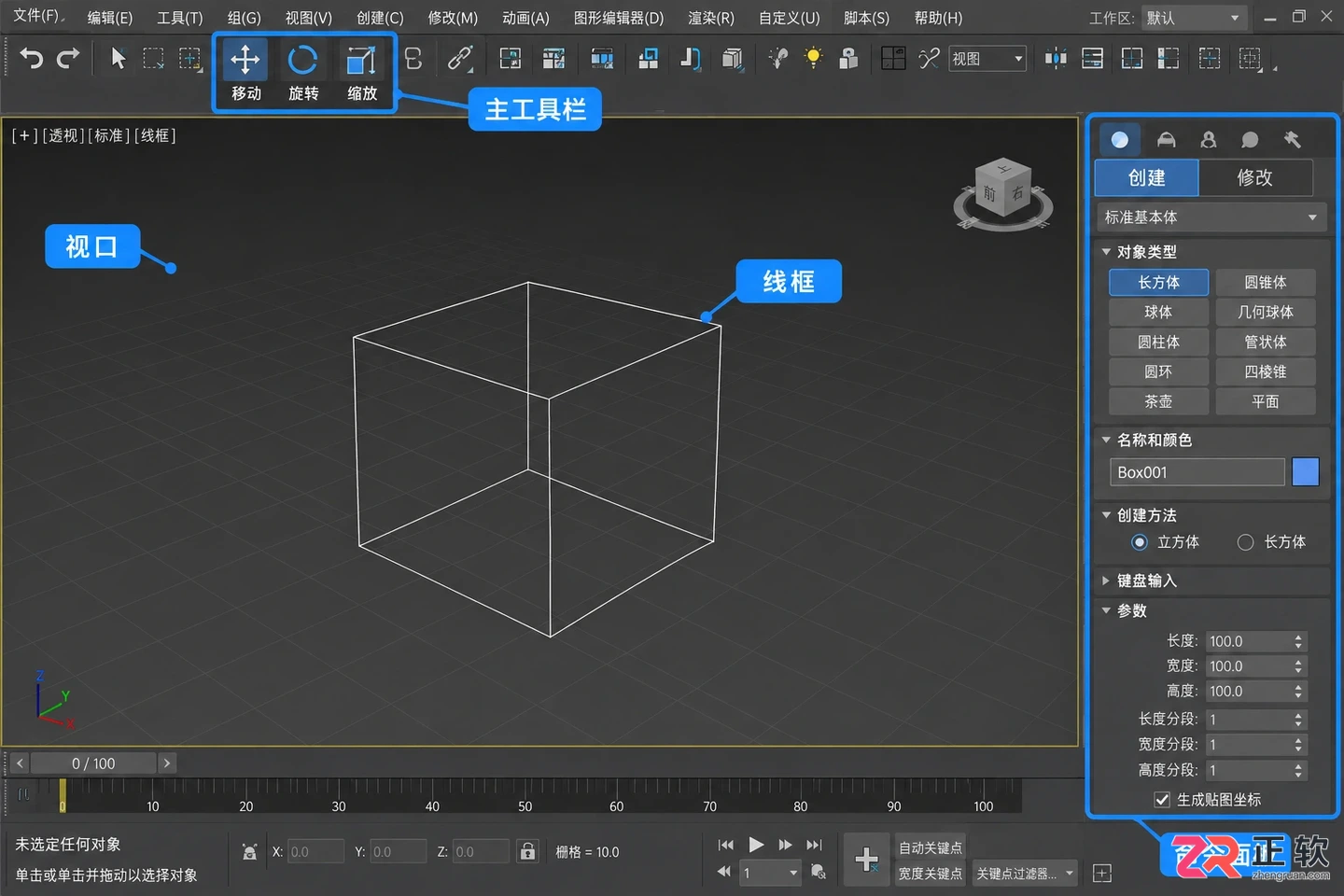This screenshot has height=896, width=1344.
Task: Open the 标准基本体 category dropdown
Action: [1211, 217]
